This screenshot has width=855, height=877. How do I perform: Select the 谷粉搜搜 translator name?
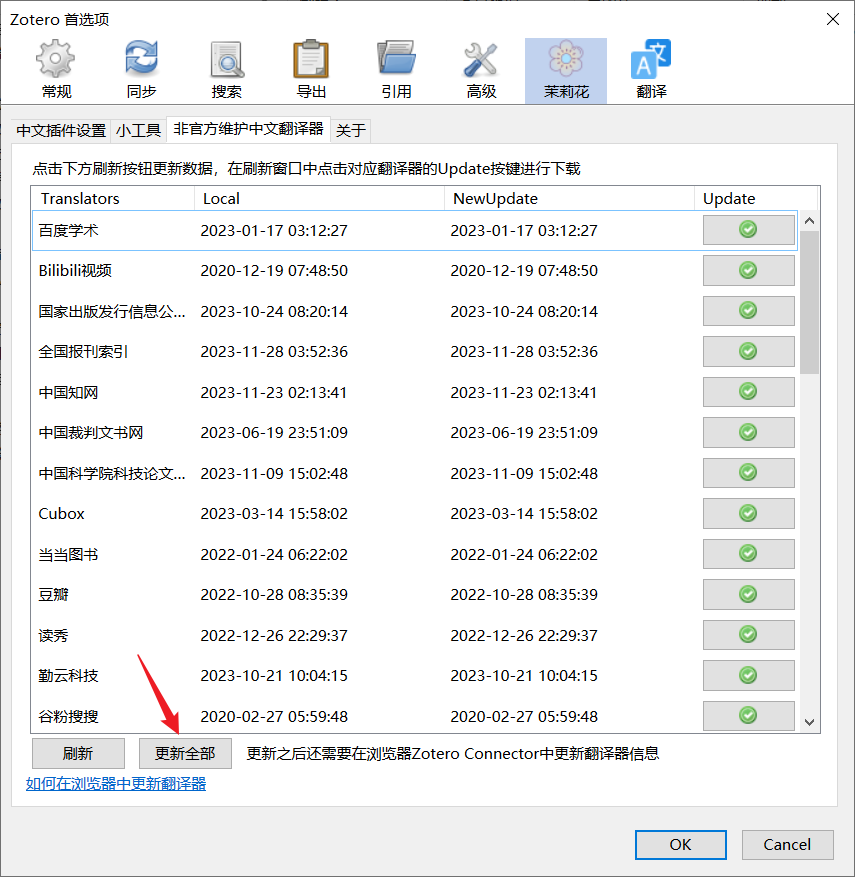pos(68,716)
